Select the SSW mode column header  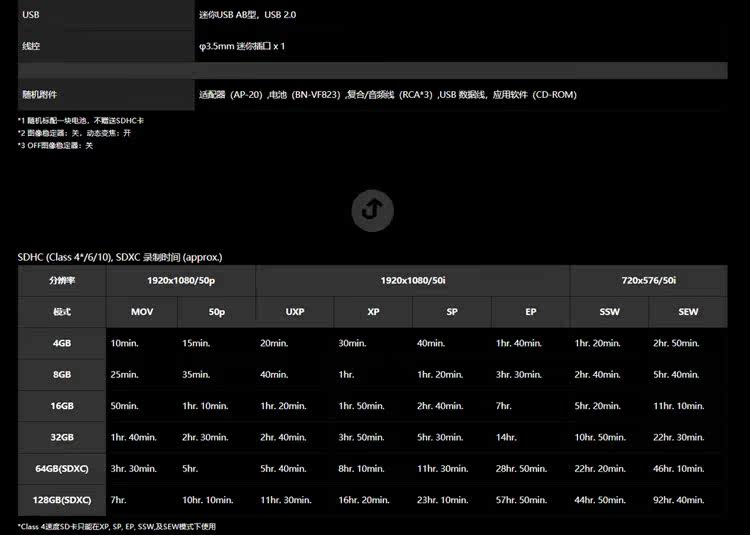(x=609, y=312)
